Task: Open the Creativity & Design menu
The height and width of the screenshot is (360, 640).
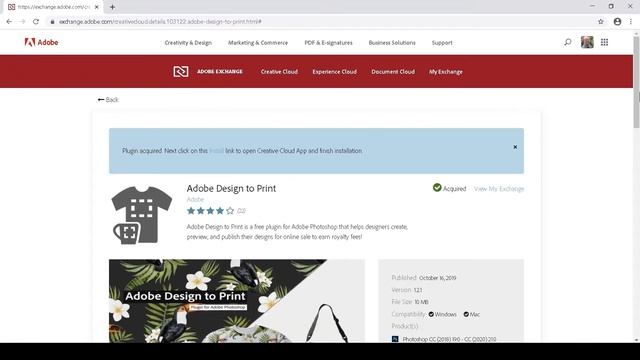Action: [x=188, y=43]
